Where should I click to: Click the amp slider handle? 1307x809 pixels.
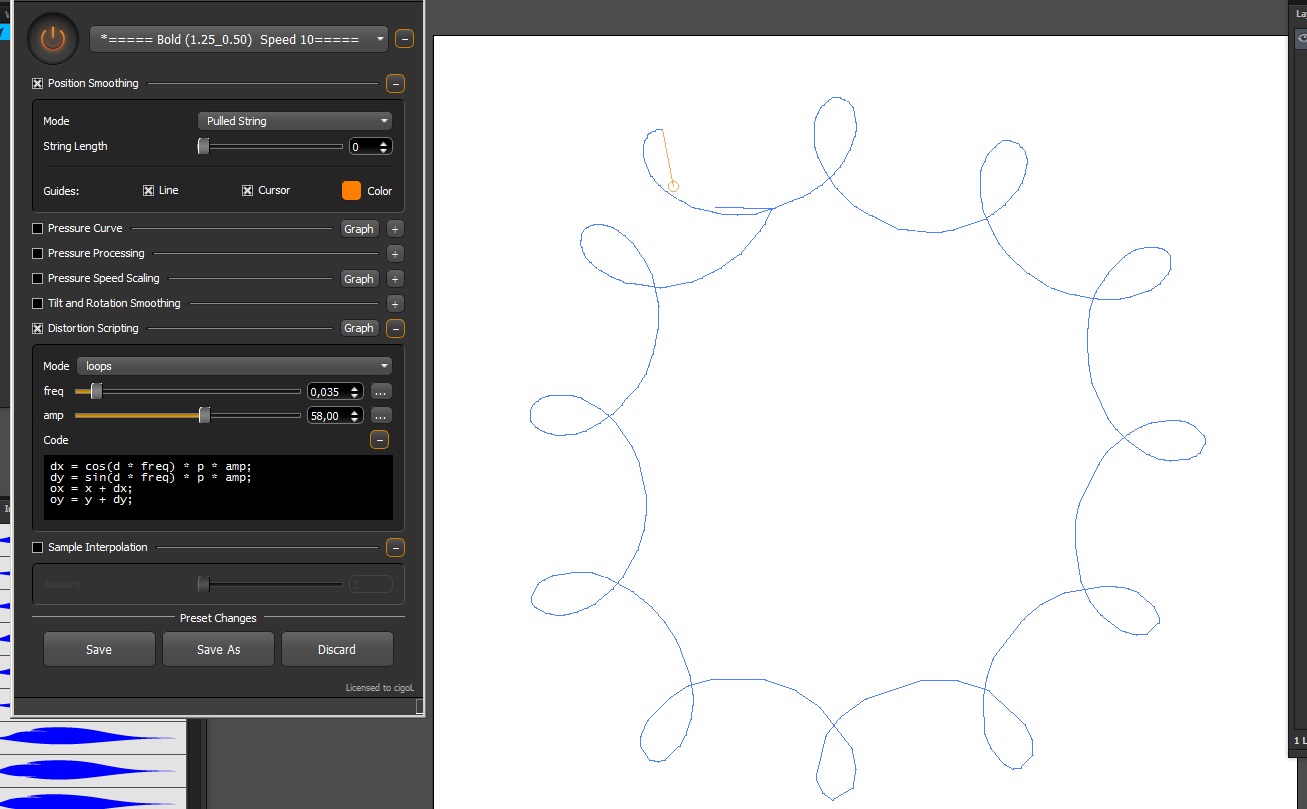pos(204,415)
